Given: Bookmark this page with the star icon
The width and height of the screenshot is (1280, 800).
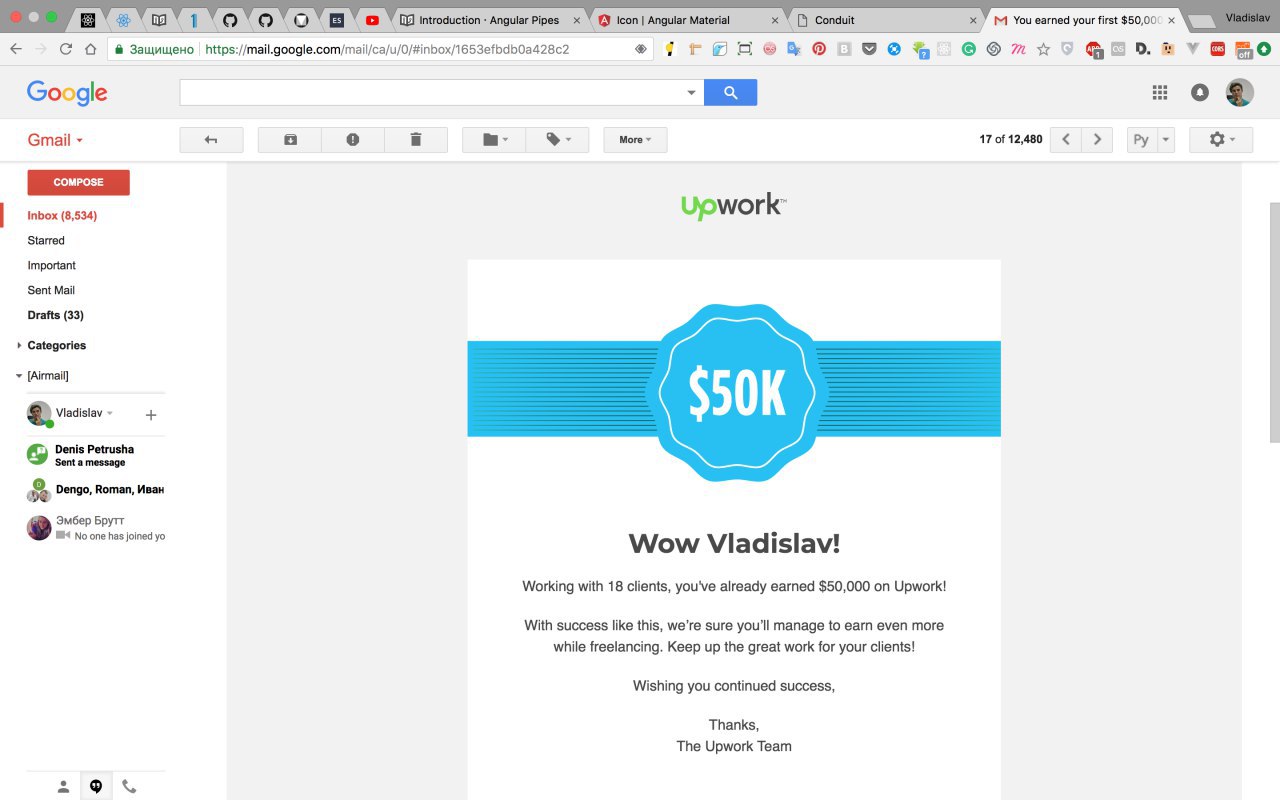Looking at the screenshot, I should 1043,49.
